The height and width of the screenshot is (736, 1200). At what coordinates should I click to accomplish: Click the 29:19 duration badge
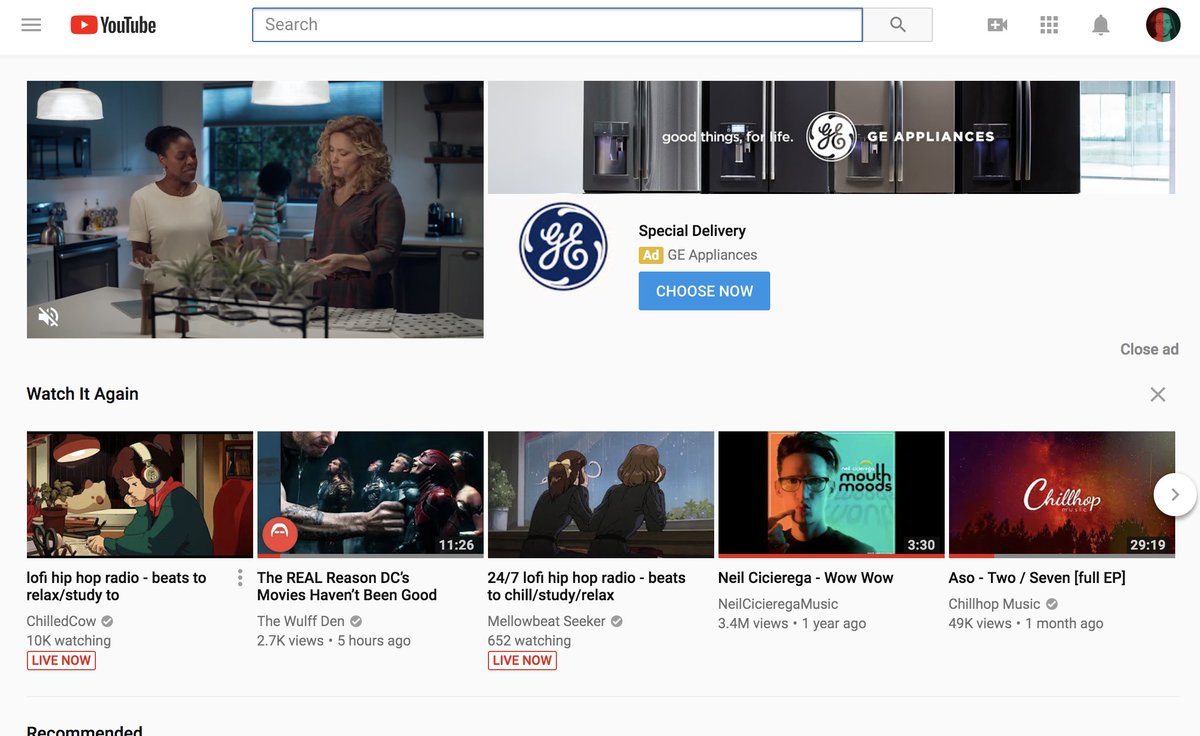pos(1148,545)
